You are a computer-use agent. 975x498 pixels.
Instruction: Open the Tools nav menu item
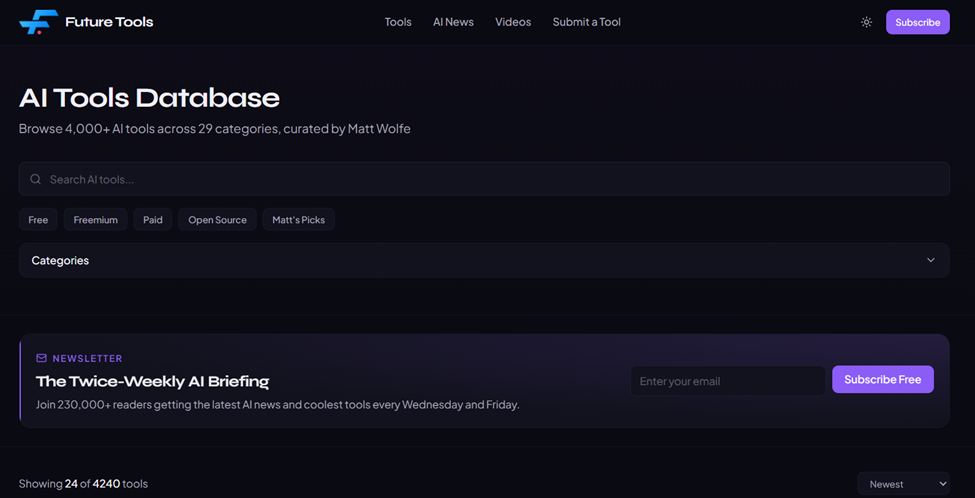point(398,22)
